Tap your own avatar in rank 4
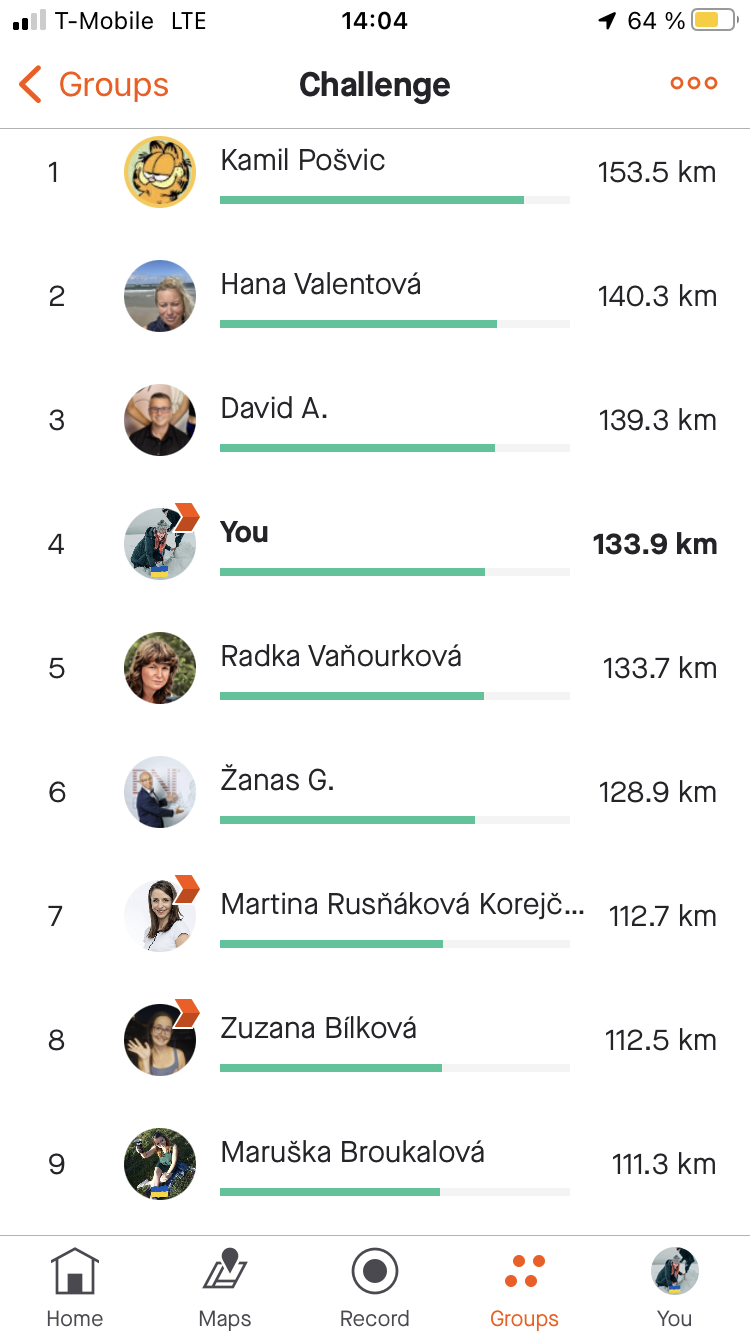750x1334 pixels. pyautogui.click(x=160, y=544)
